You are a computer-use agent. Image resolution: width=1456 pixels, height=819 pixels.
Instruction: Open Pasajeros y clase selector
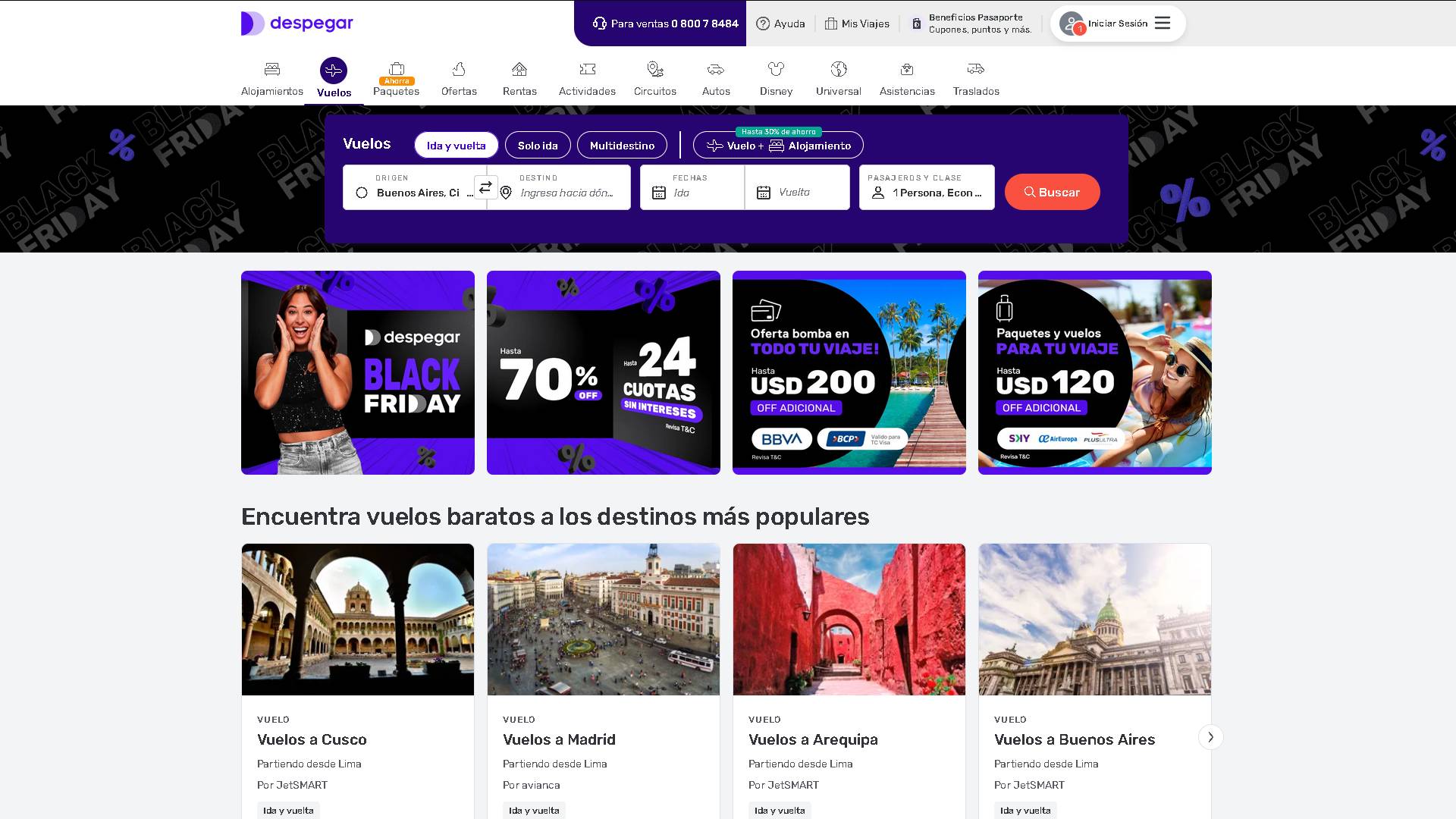tap(927, 187)
